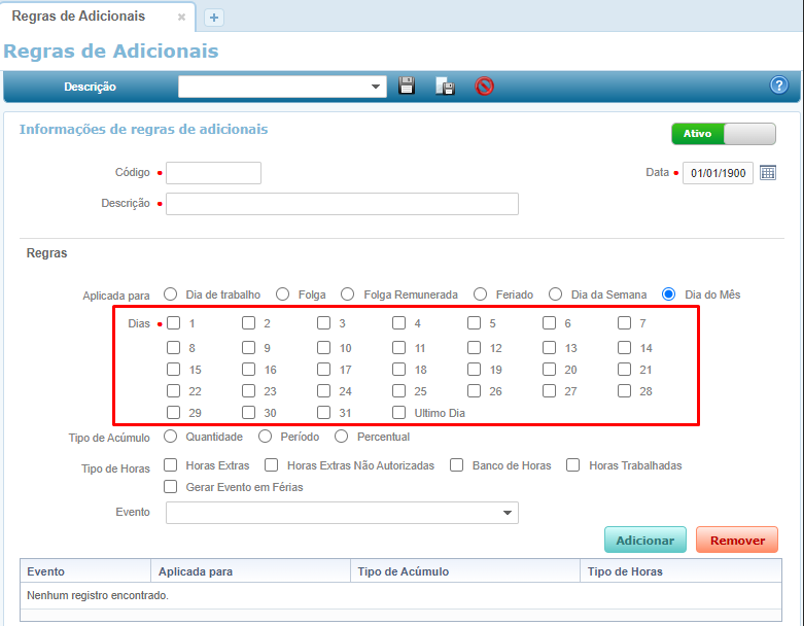
Task: Open the Evento dropdown list
Action: [x=505, y=513]
